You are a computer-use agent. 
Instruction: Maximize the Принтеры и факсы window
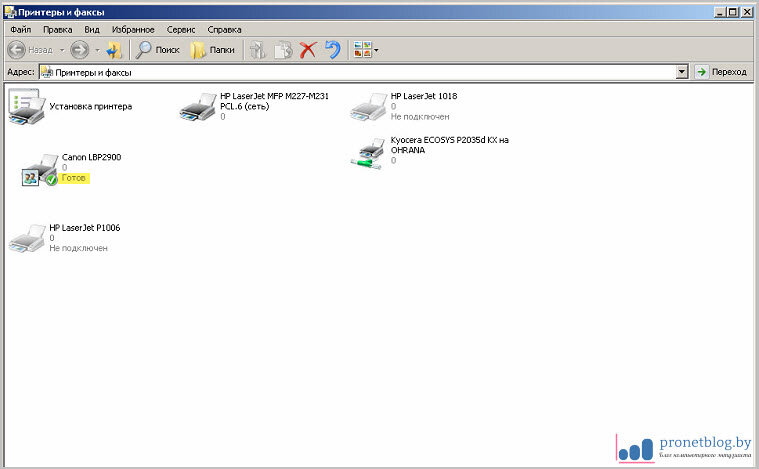click(x=733, y=13)
